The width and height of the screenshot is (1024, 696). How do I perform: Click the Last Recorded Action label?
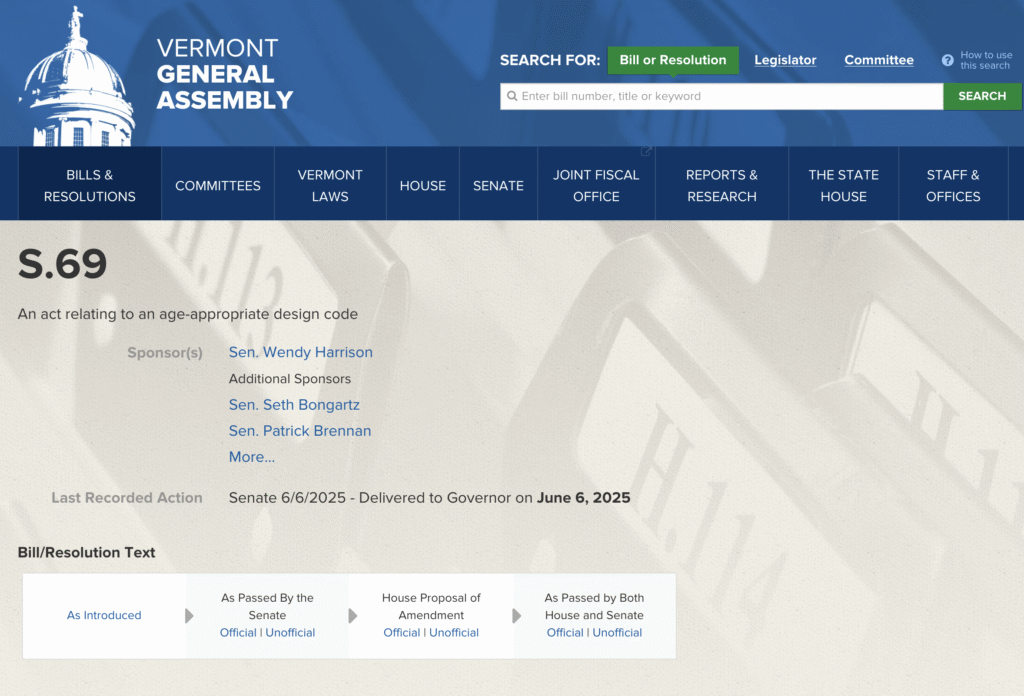pyautogui.click(x=127, y=498)
